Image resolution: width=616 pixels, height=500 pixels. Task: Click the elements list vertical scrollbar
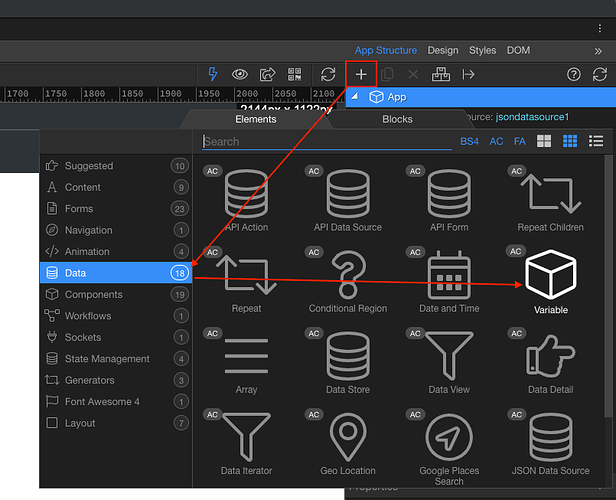(608, 287)
